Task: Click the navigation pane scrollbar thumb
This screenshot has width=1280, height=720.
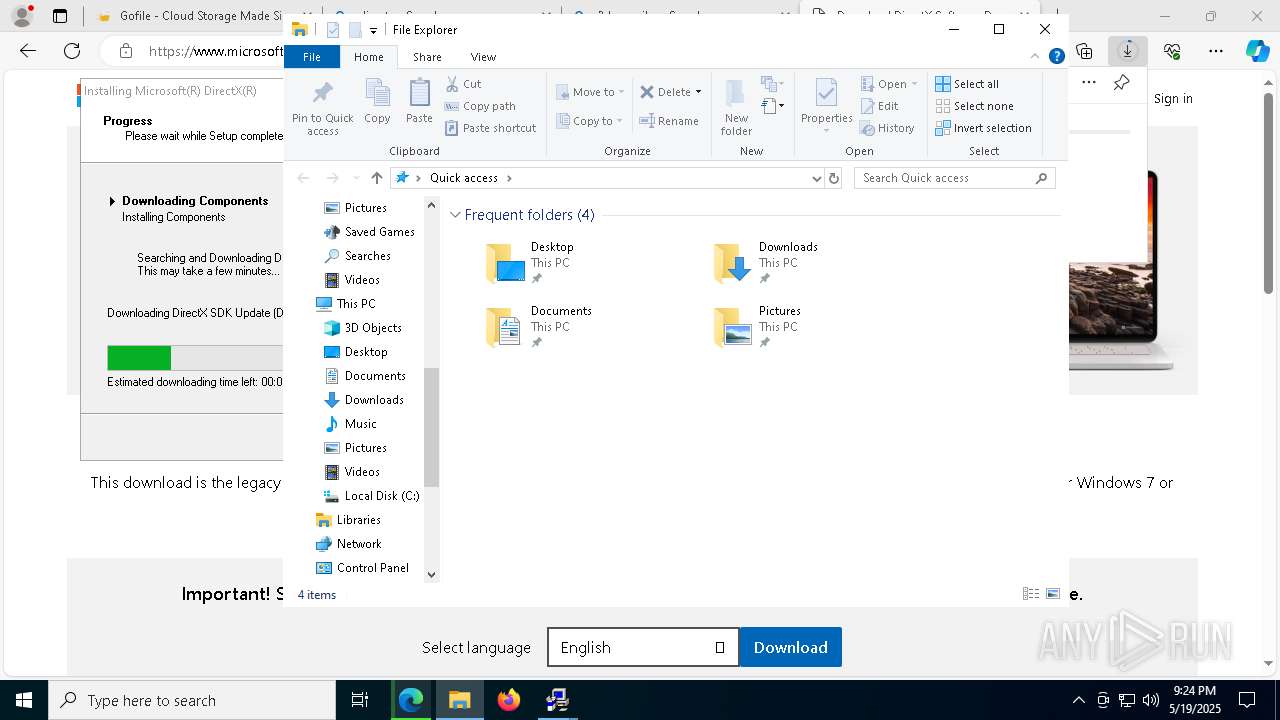Action: tap(432, 427)
